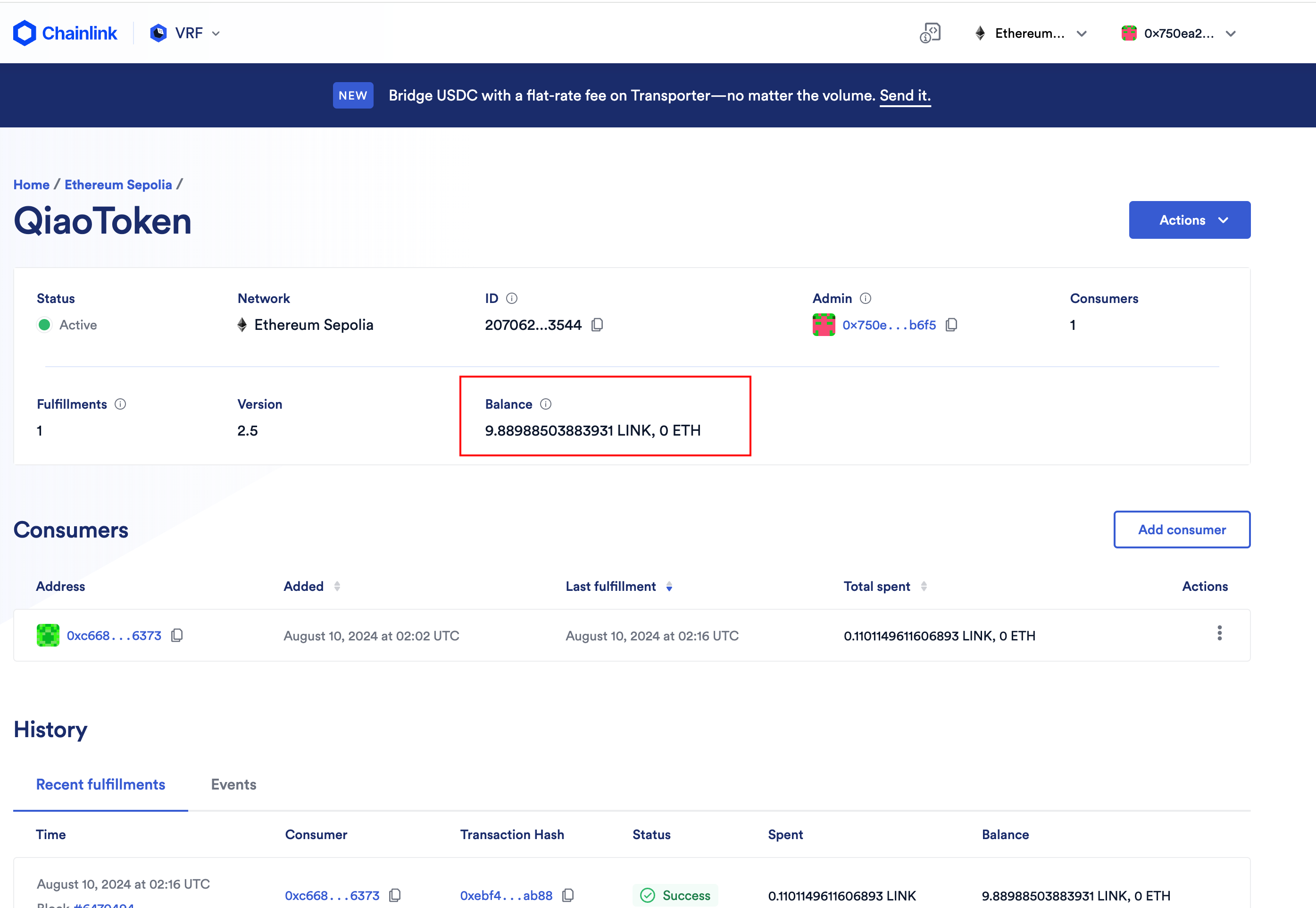Click the info icon next to Fulfillments

(x=120, y=404)
